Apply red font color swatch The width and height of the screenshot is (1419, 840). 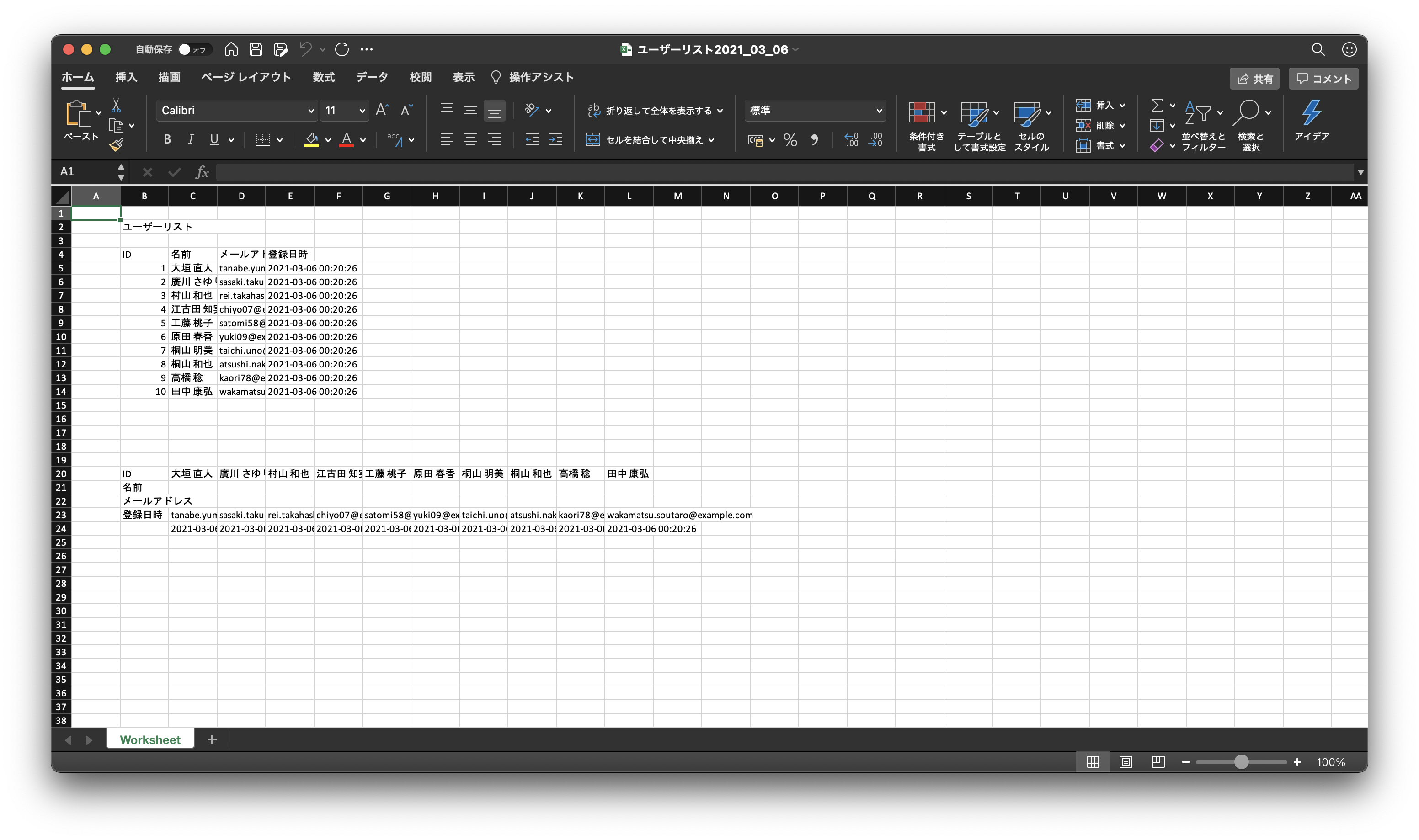pos(347,140)
